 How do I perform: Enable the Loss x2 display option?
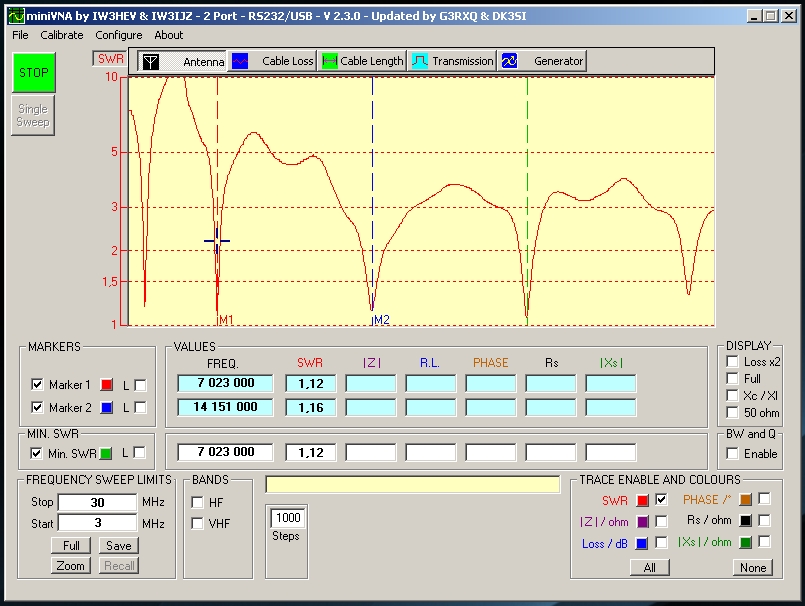(733, 362)
